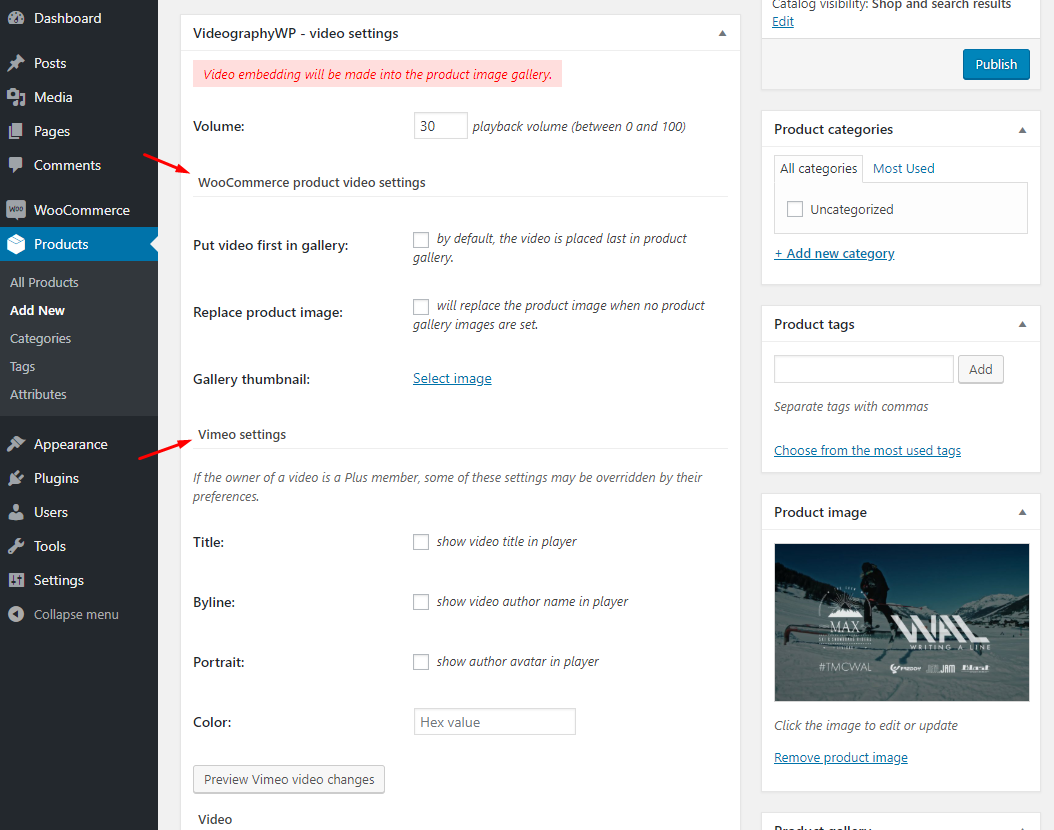Collapse the Product image panel
Screen dimensions: 1054x830
tap(1022, 512)
